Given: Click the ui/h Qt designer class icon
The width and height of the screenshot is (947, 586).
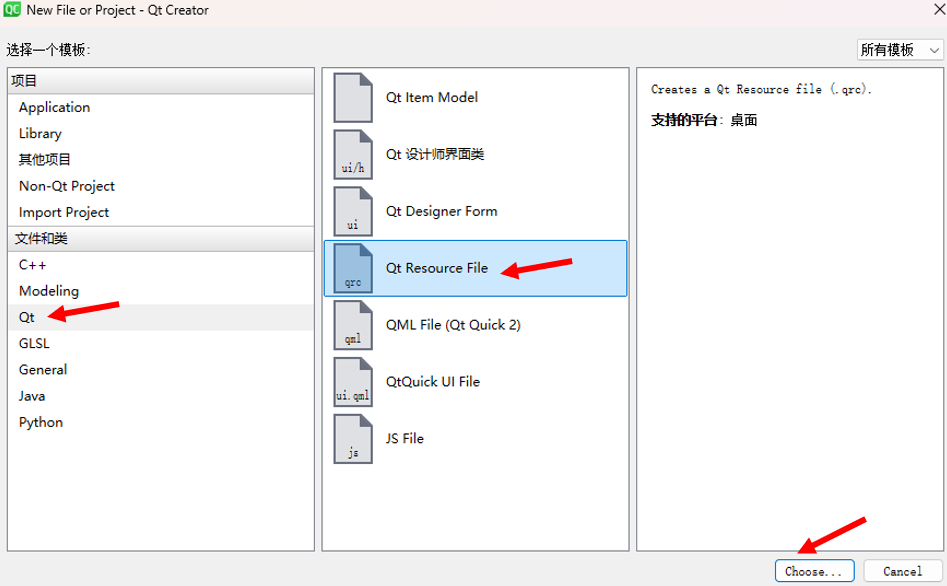Looking at the screenshot, I should (x=353, y=155).
